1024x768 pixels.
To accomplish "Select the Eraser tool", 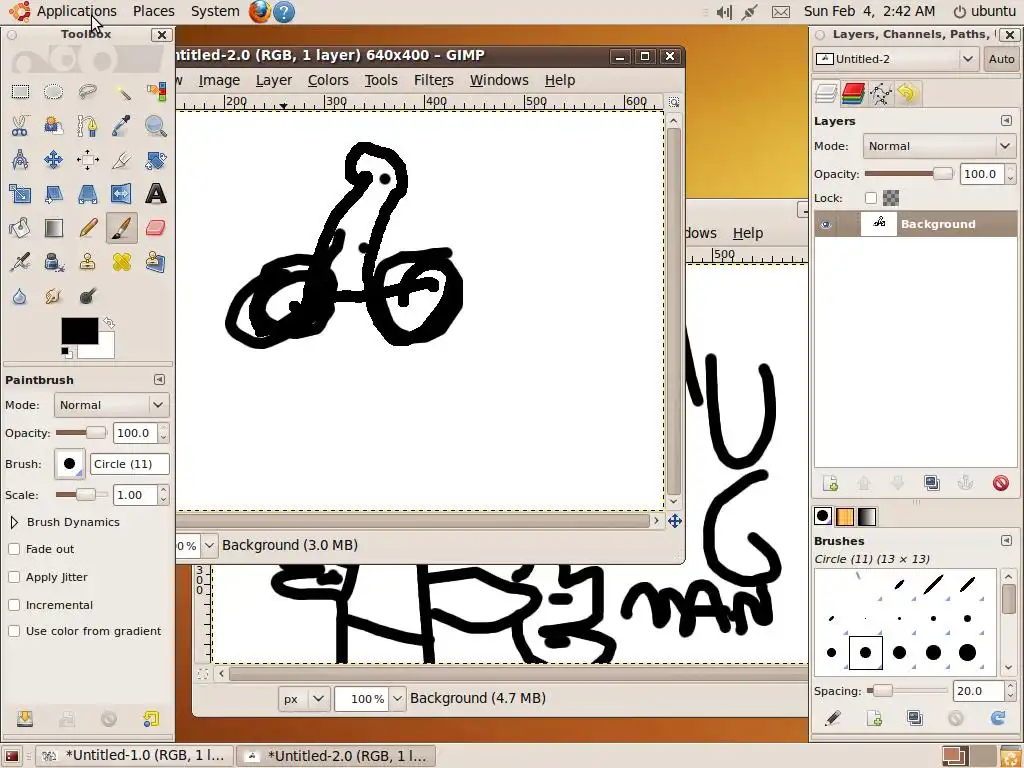I will 155,228.
